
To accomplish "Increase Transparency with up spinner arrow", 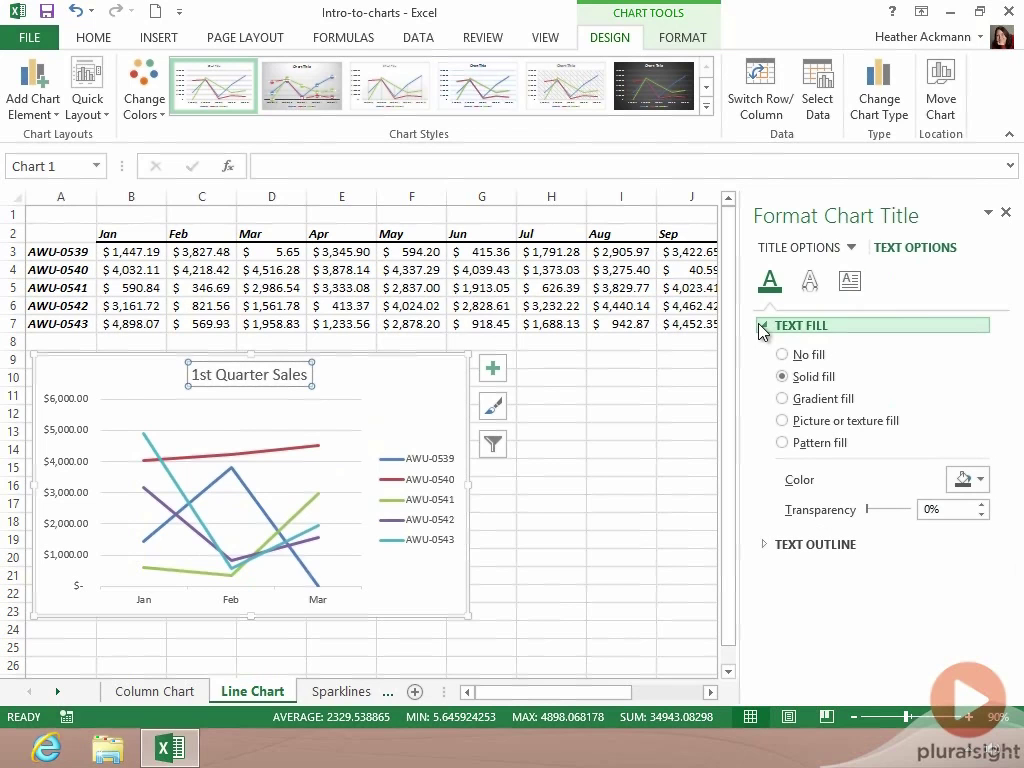I will [x=982, y=505].
